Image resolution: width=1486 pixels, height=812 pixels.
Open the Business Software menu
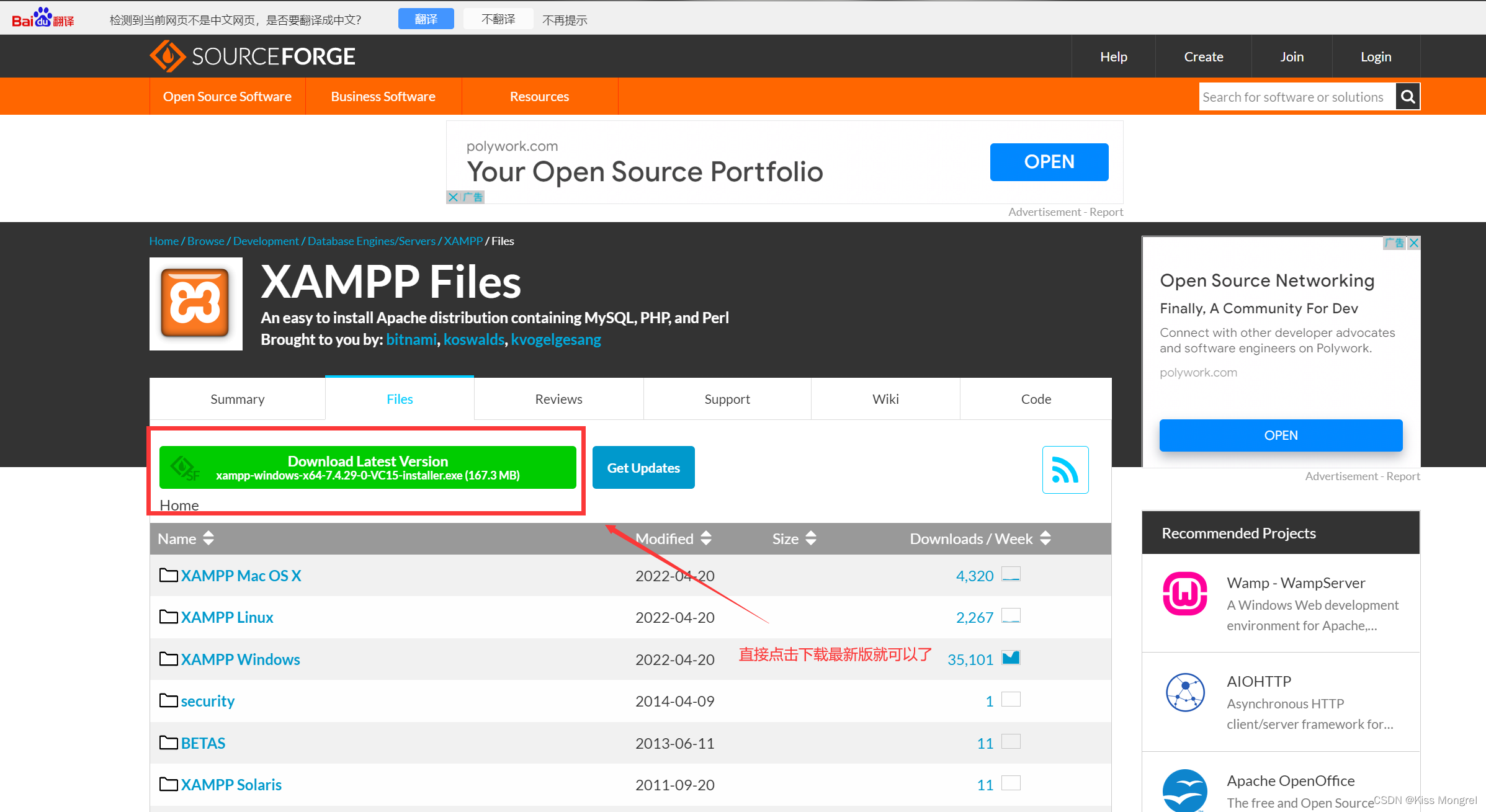383,96
